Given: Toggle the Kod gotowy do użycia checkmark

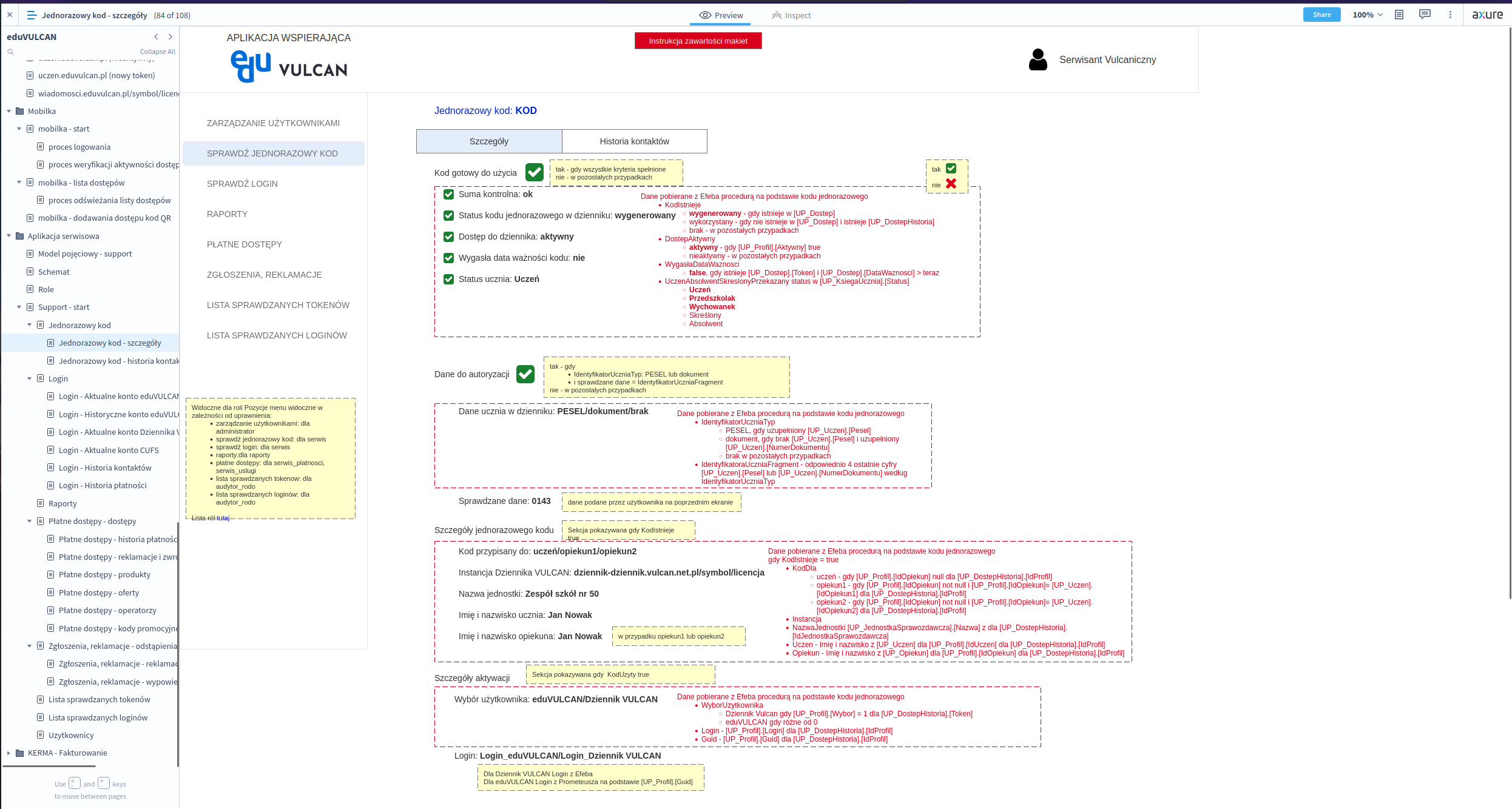Looking at the screenshot, I should pos(535,173).
